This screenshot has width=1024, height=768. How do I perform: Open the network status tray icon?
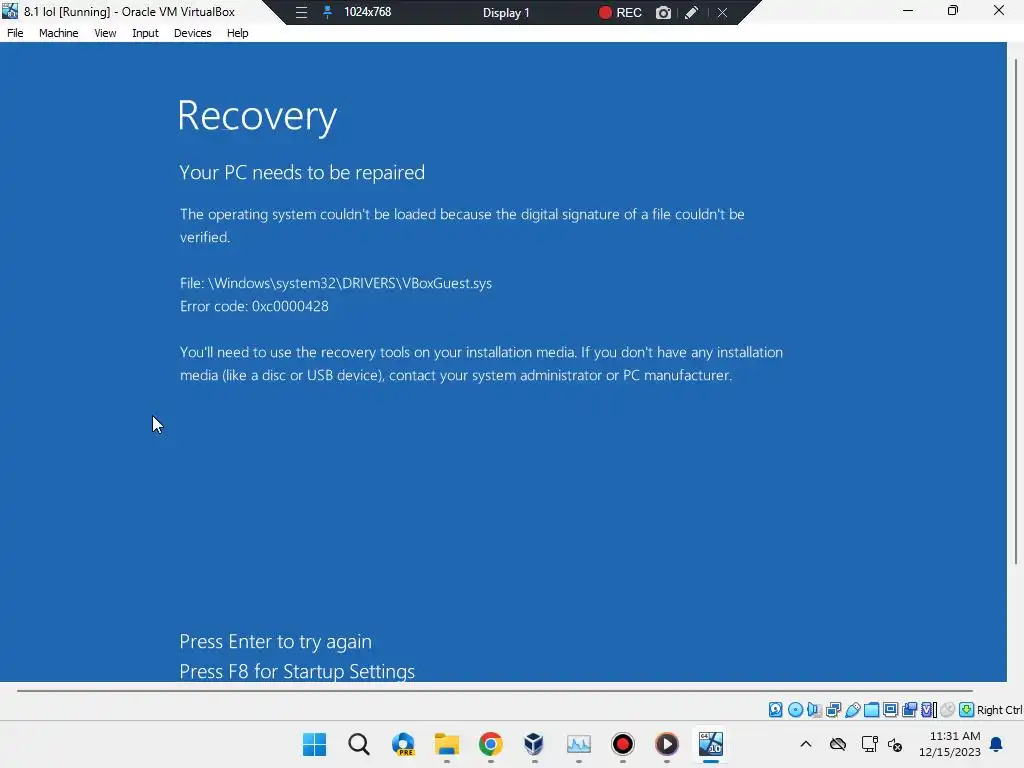(869, 744)
